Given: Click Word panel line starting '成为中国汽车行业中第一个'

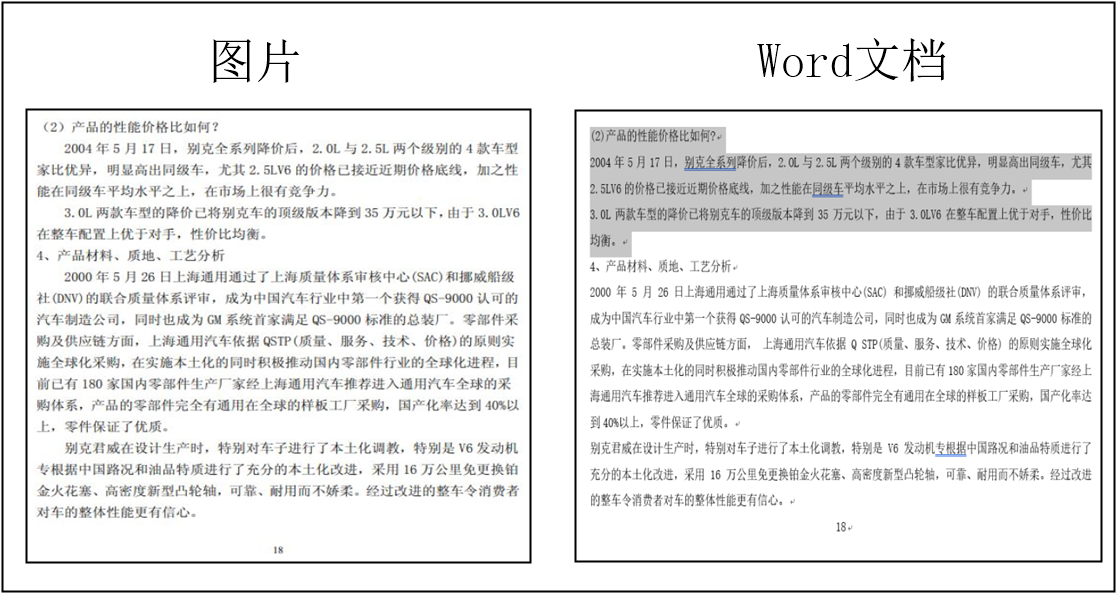Looking at the screenshot, I should [841, 319].
